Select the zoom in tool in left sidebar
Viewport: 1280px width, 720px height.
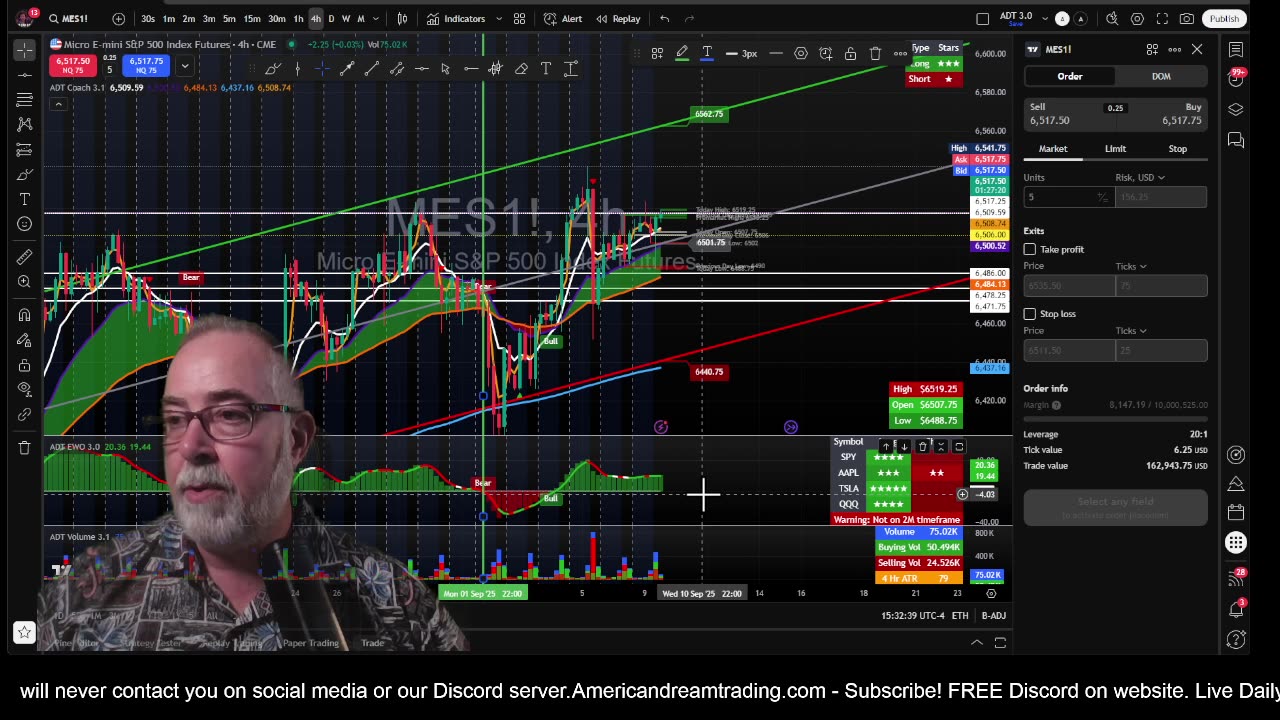(x=25, y=283)
